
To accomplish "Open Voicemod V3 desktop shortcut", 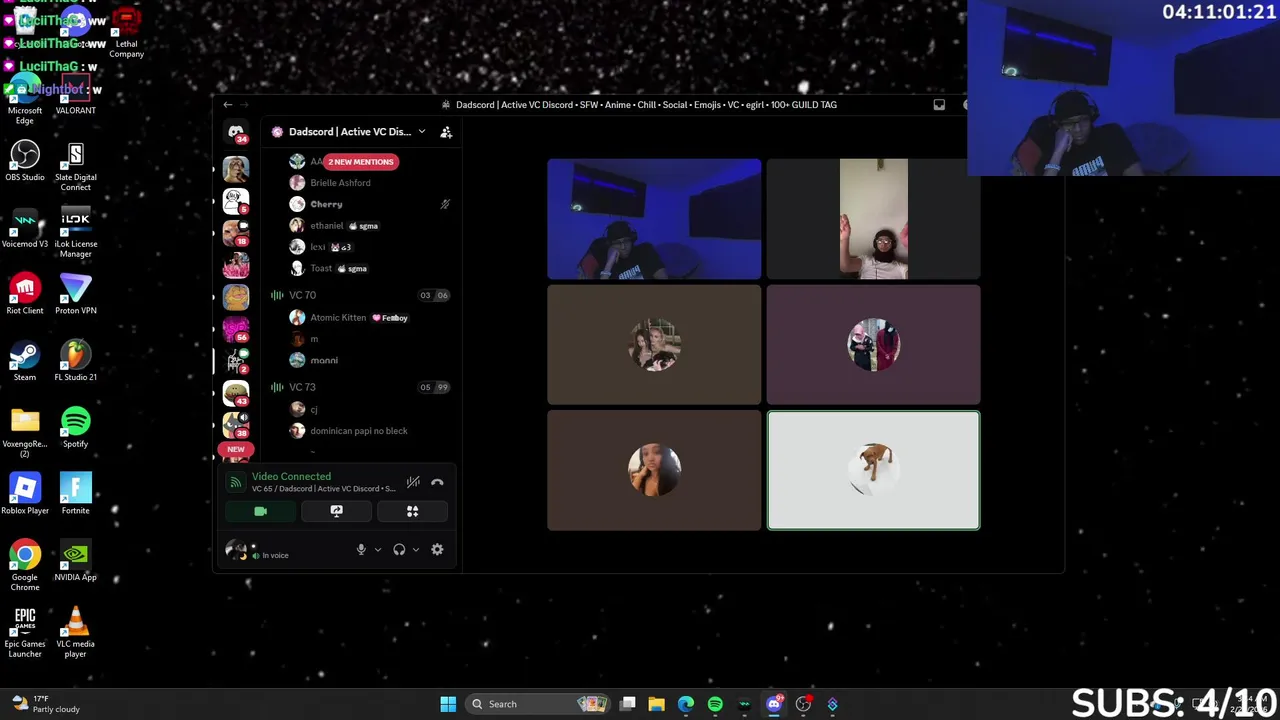I will pyautogui.click(x=25, y=227).
